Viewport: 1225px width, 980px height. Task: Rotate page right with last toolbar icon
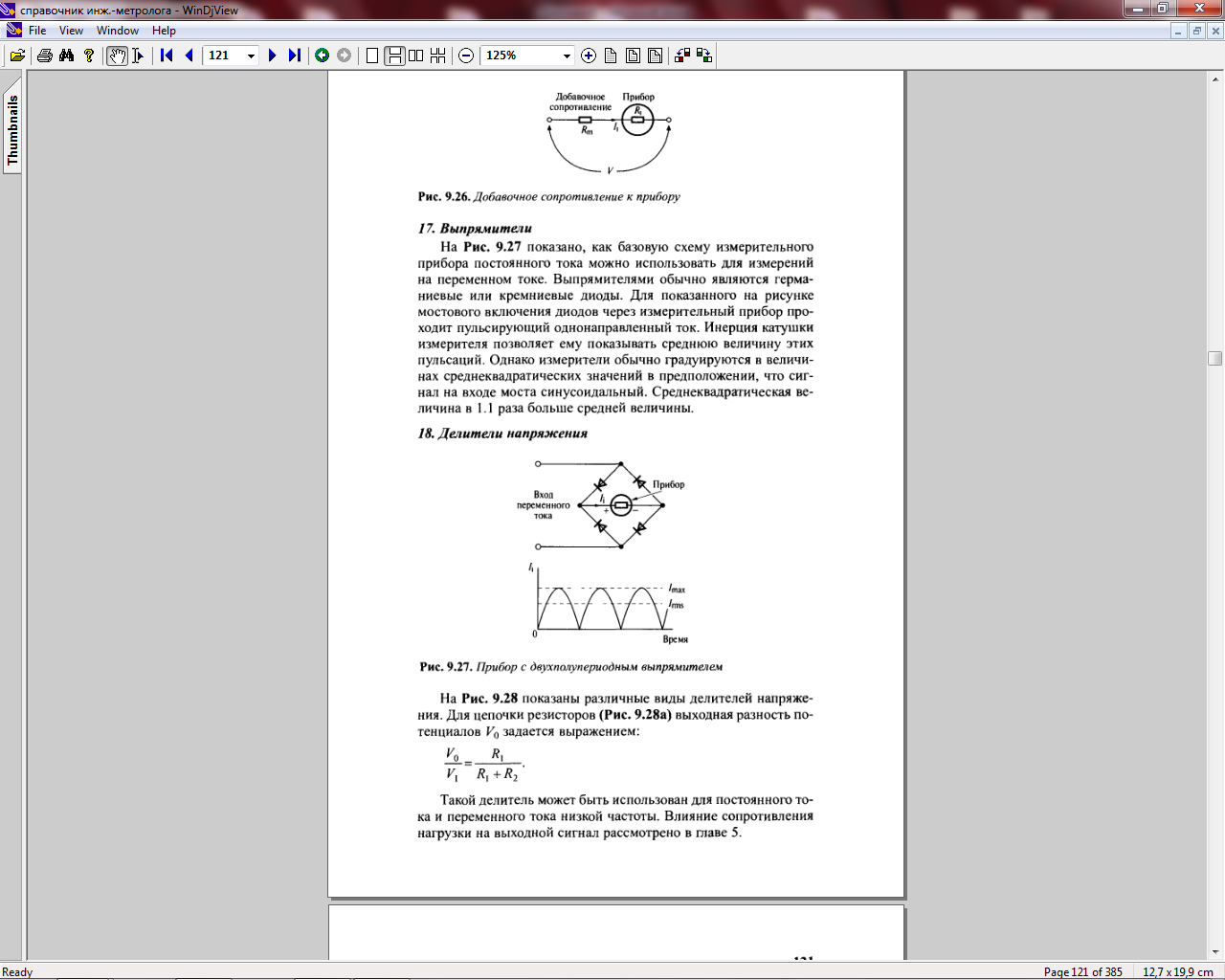[x=704, y=56]
